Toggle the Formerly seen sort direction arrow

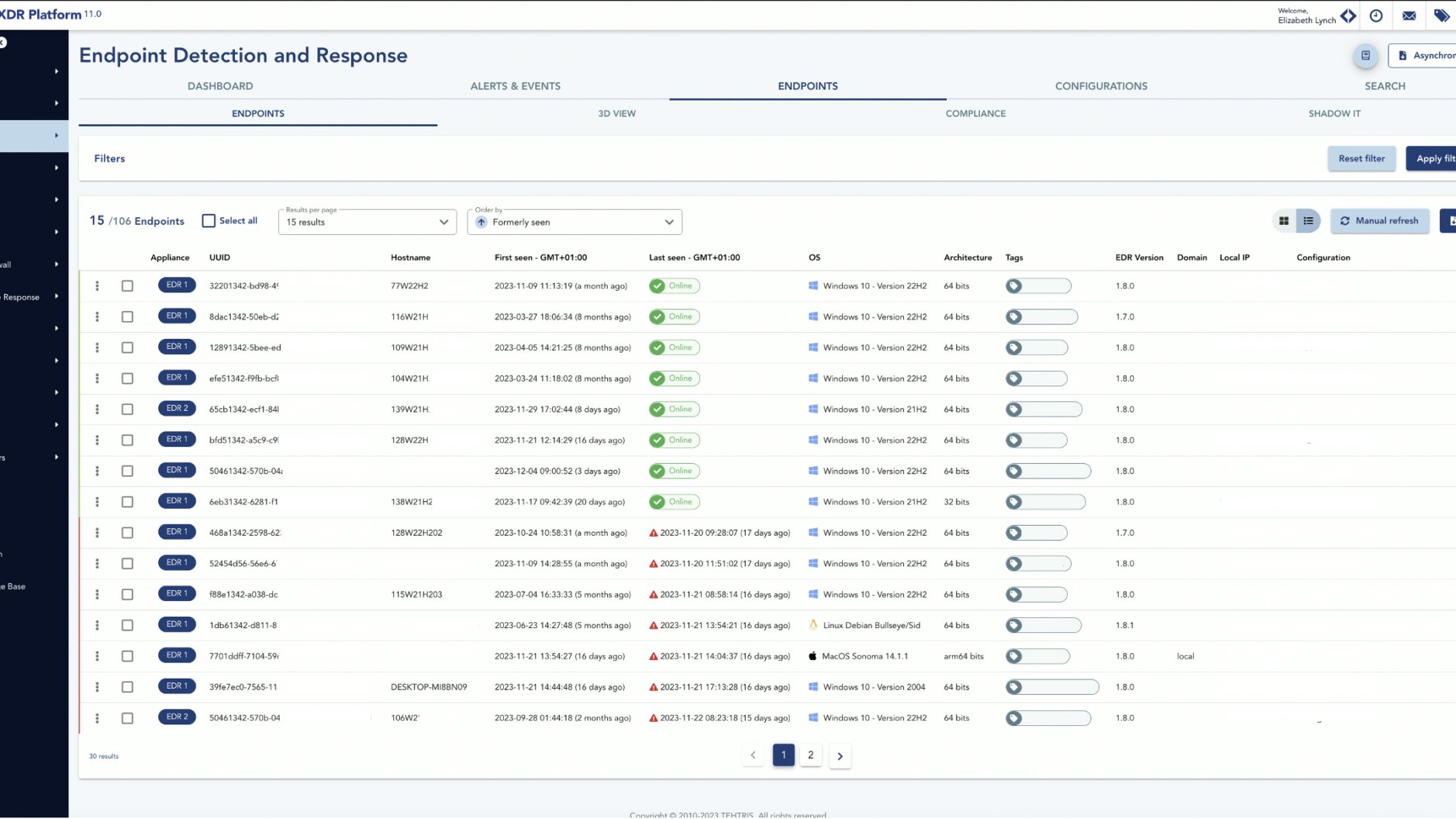tap(482, 222)
